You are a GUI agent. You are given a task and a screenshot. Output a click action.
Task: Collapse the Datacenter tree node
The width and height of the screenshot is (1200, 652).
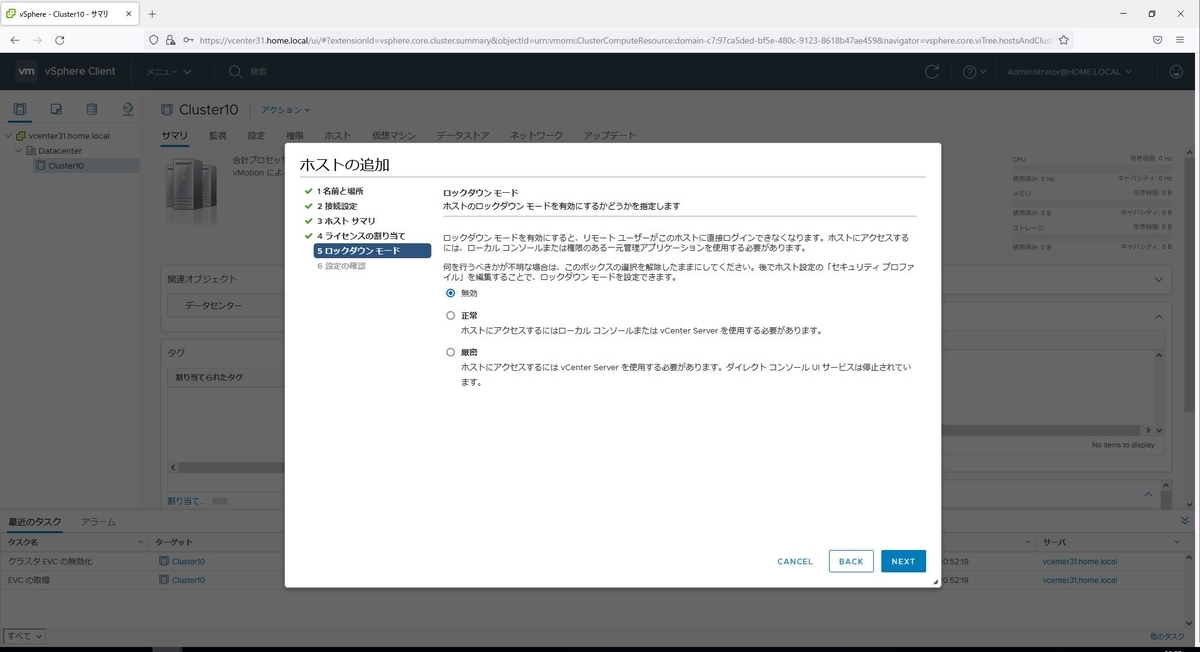(18, 151)
